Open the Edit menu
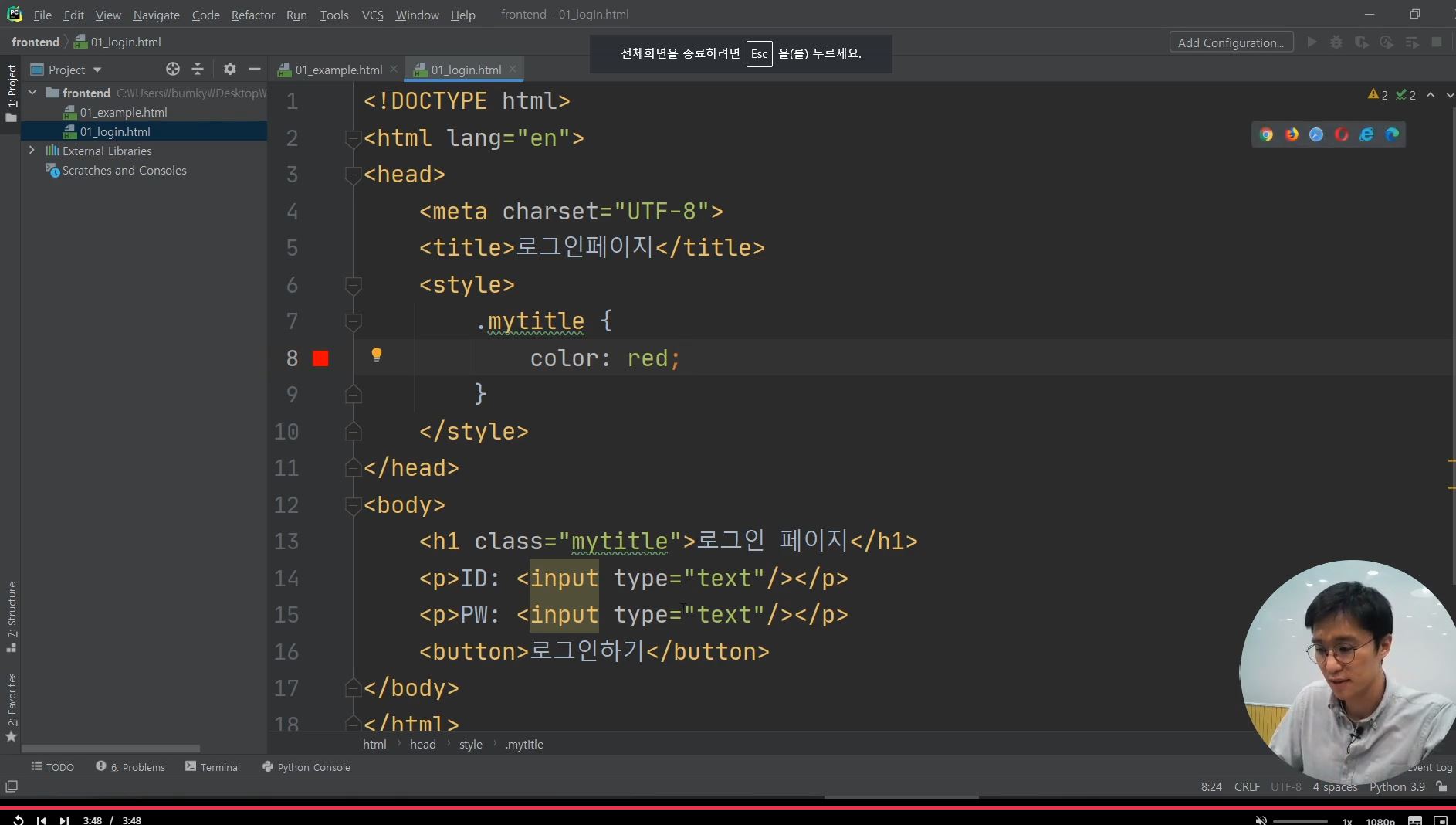This screenshot has width=1456, height=825. (x=74, y=15)
